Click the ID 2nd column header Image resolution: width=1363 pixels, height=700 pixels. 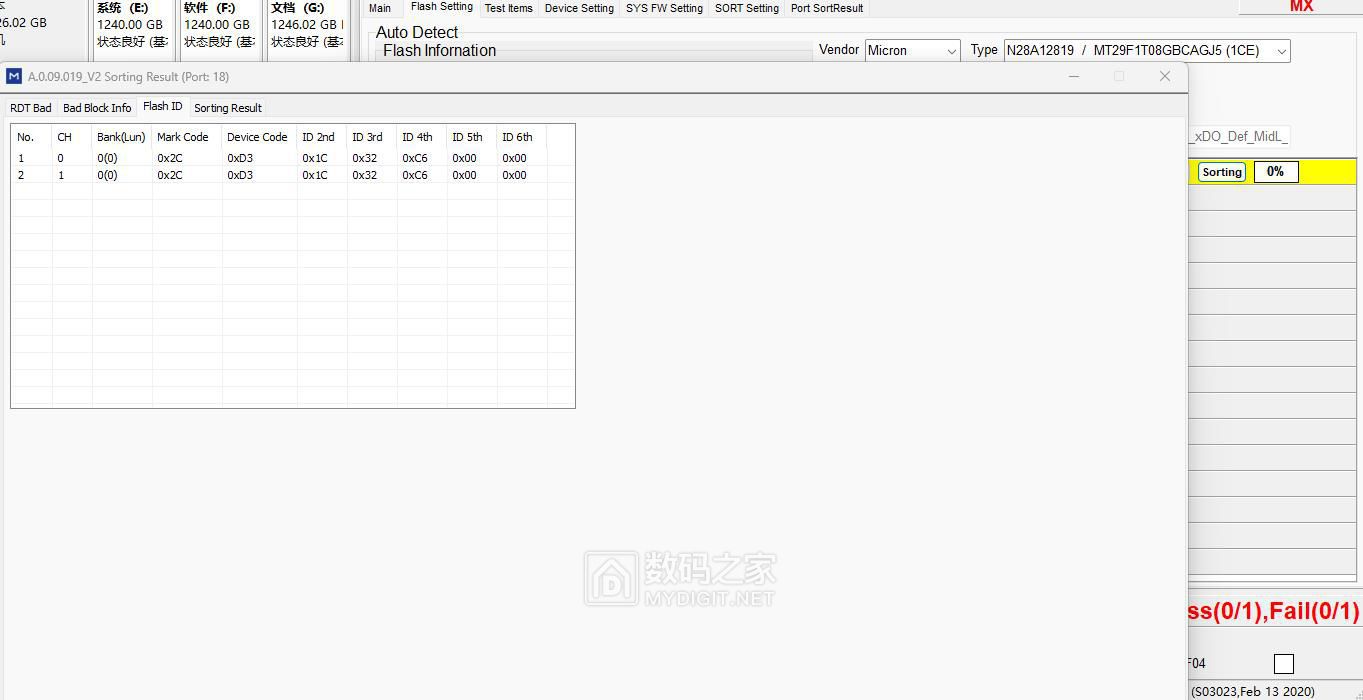tap(322, 137)
